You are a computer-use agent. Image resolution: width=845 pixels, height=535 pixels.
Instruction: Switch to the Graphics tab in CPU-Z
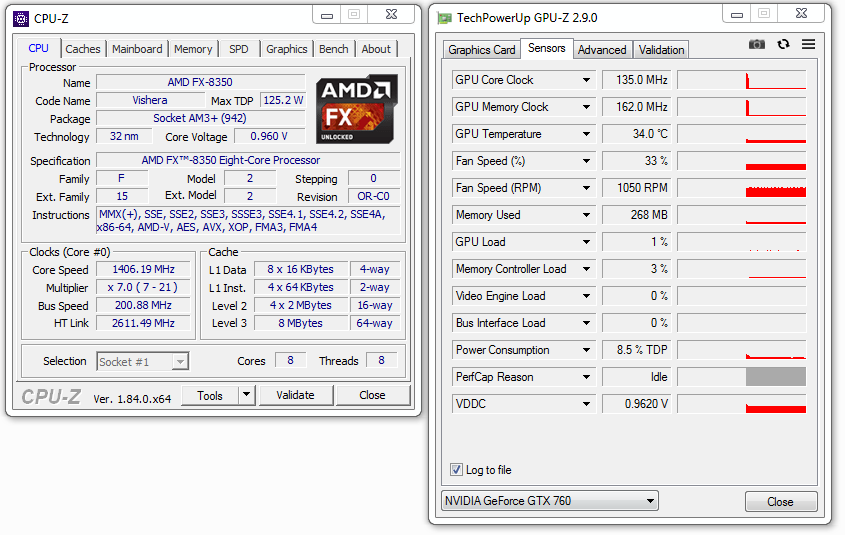coord(286,49)
